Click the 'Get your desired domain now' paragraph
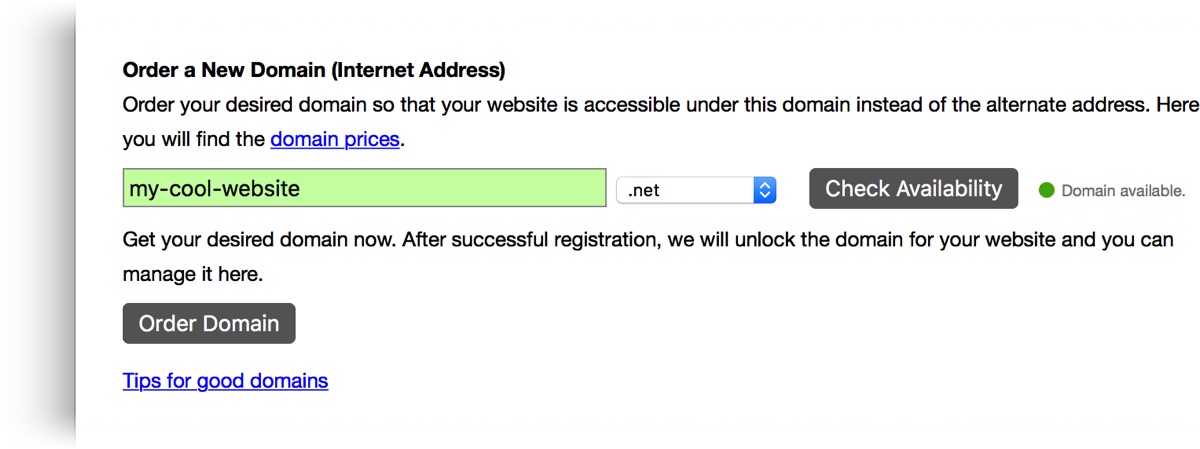The height and width of the screenshot is (449, 1200). [x=648, y=257]
